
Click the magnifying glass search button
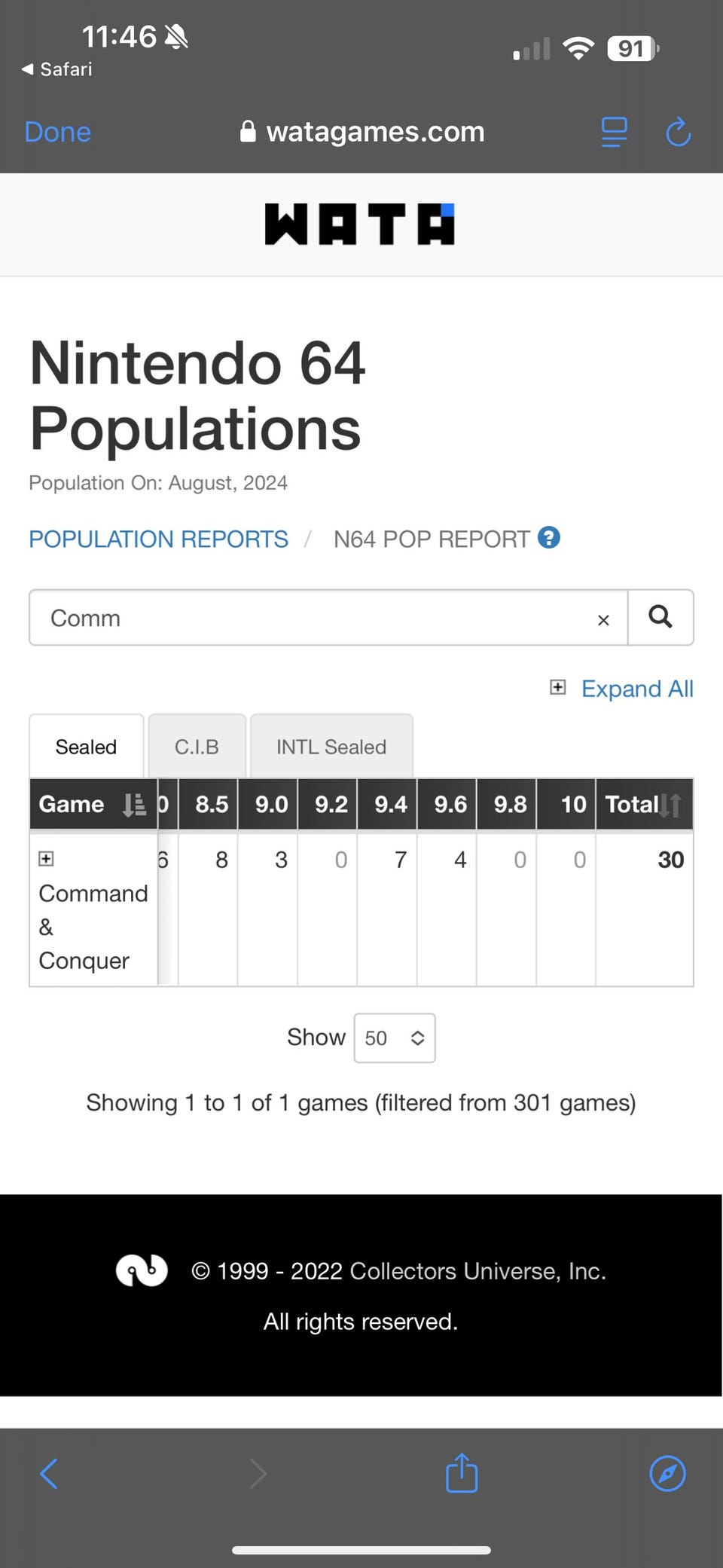point(660,617)
